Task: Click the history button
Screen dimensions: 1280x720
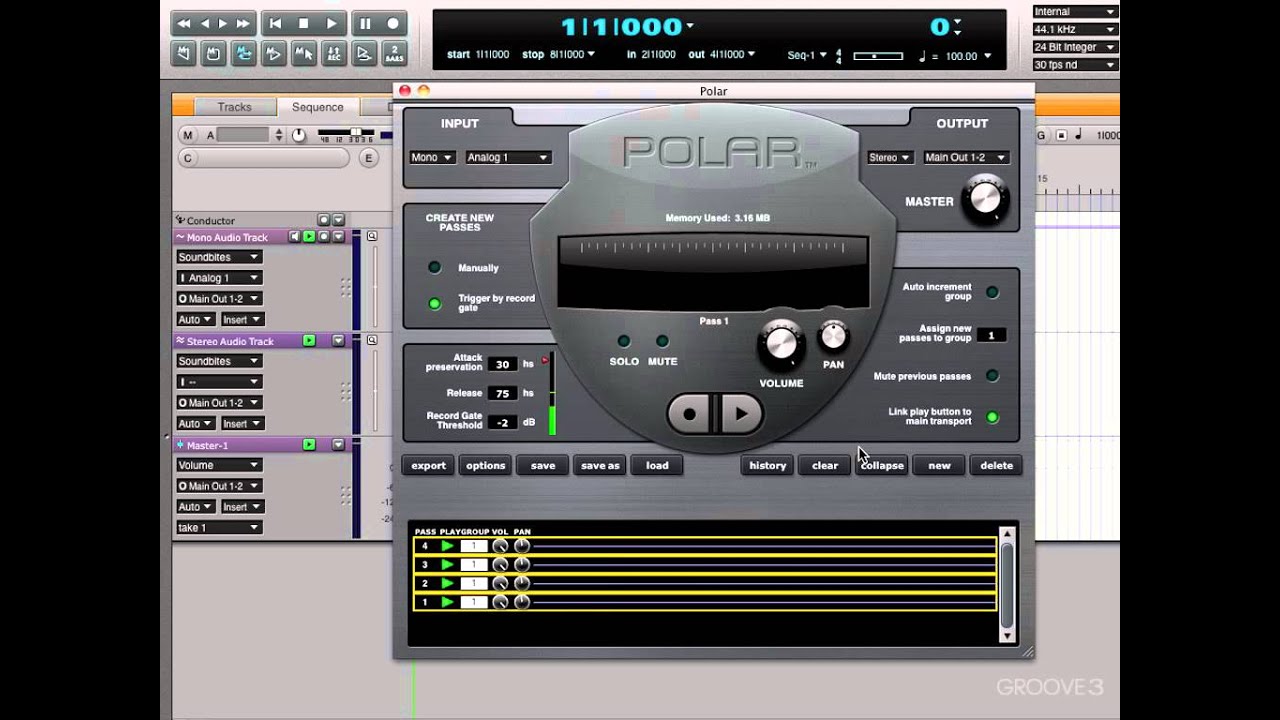Action: 768,465
